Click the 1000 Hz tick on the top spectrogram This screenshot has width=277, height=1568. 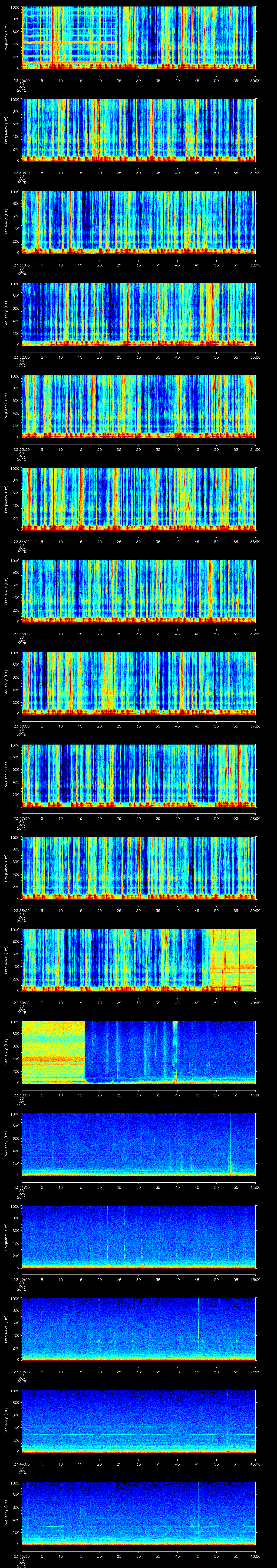click(15, 8)
